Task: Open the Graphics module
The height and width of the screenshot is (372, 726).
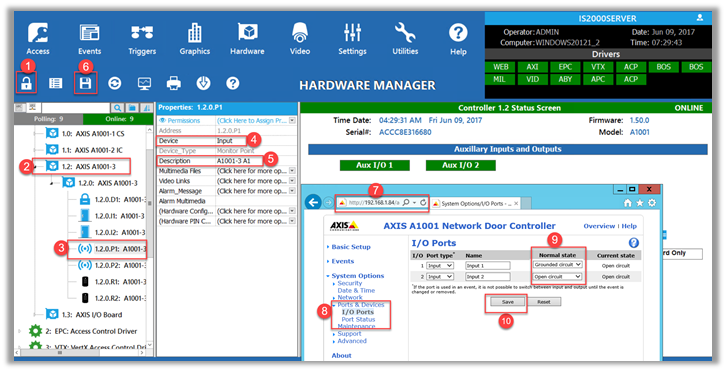Action: coord(194,39)
